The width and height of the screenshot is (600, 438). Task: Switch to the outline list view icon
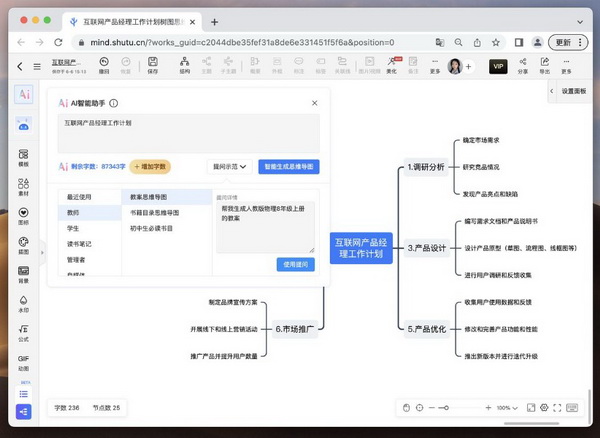pyautogui.click(x=24, y=394)
